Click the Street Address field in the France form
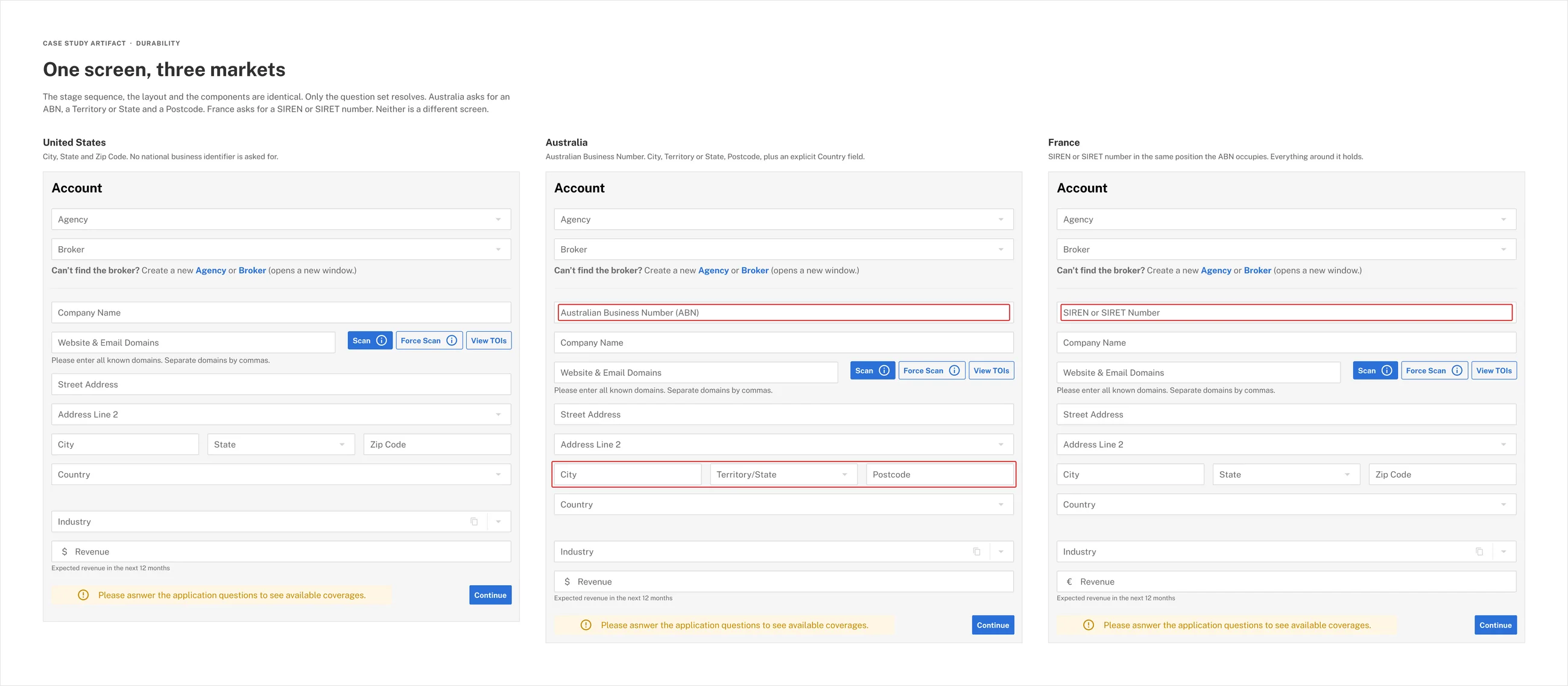 click(1287, 414)
